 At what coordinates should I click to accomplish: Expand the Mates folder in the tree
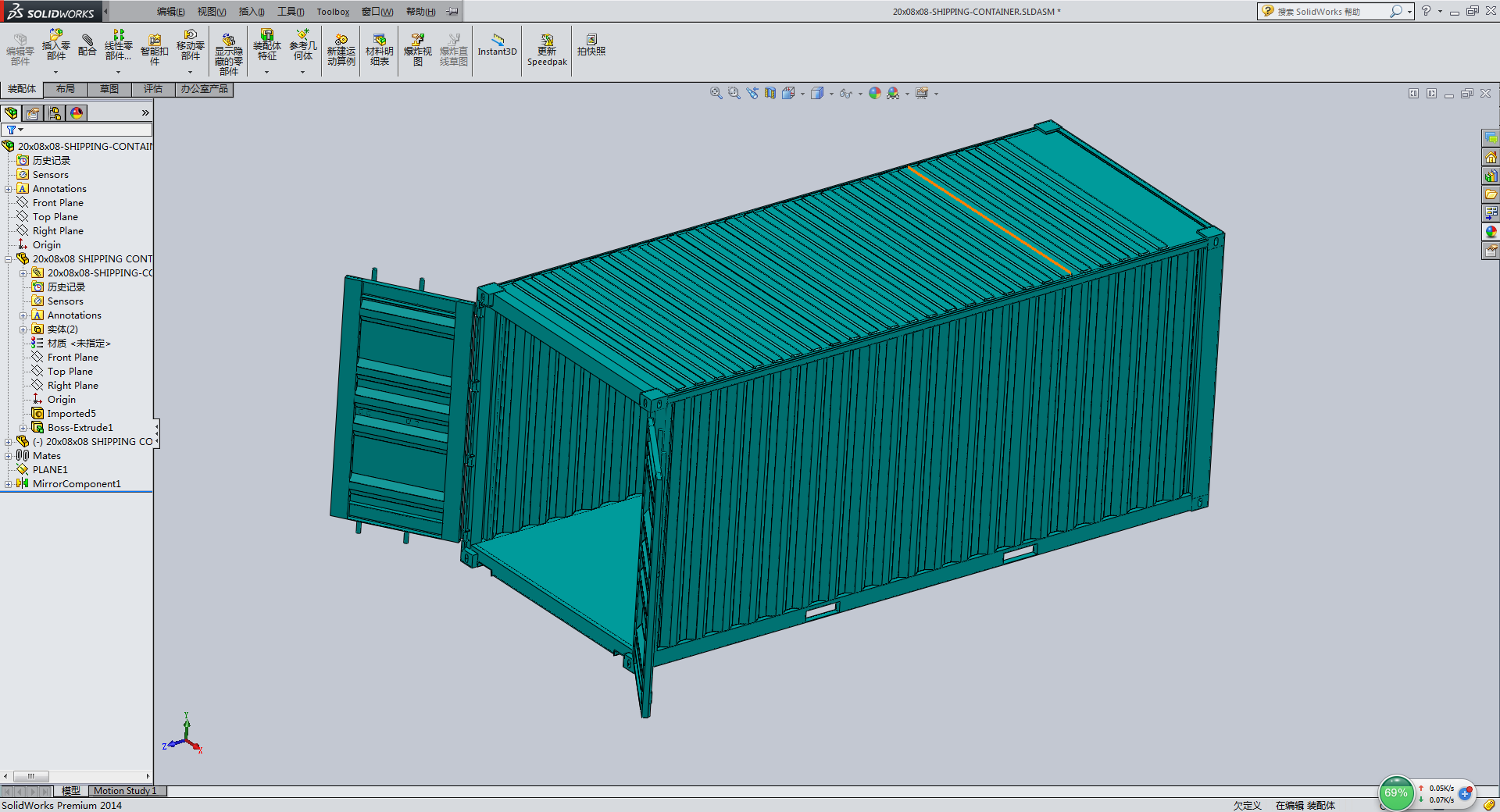coord(9,456)
